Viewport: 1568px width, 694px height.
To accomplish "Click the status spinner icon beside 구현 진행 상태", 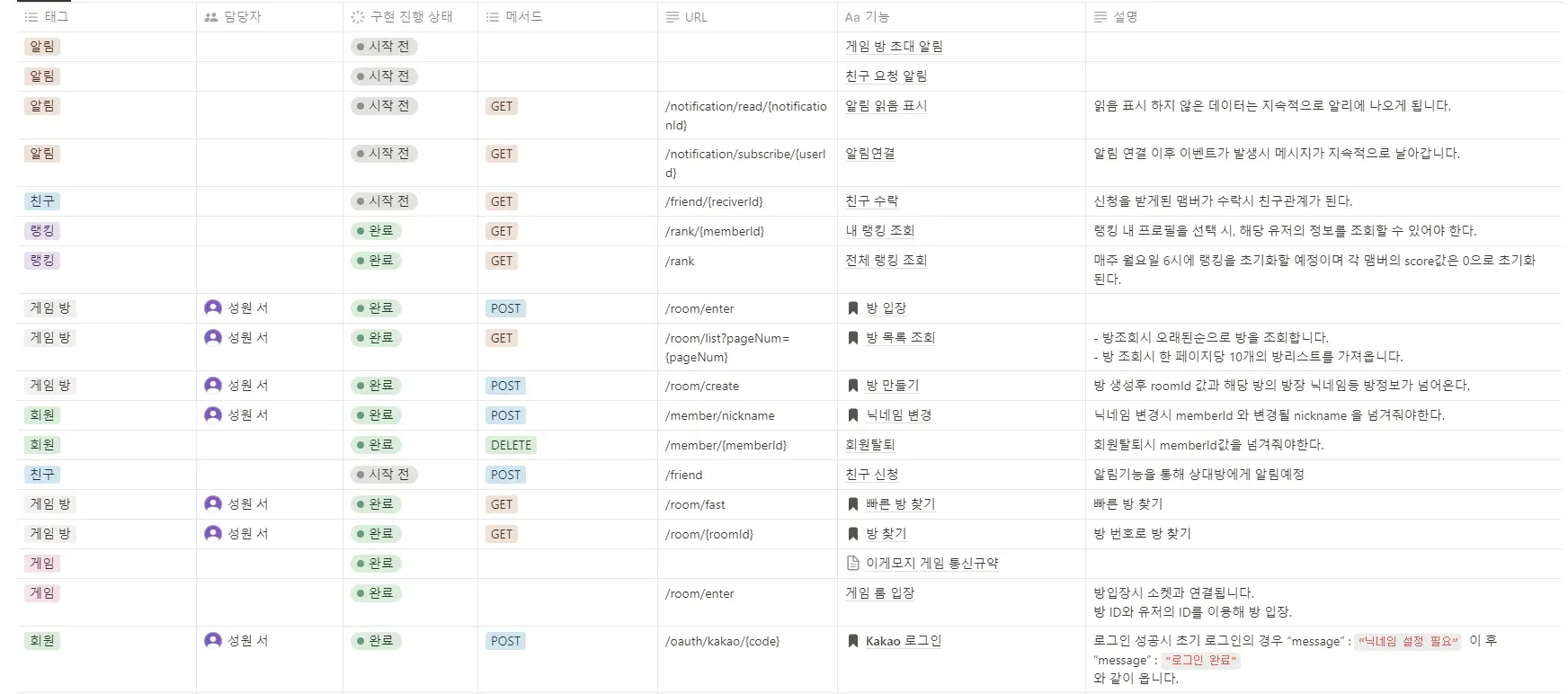I will [x=358, y=17].
